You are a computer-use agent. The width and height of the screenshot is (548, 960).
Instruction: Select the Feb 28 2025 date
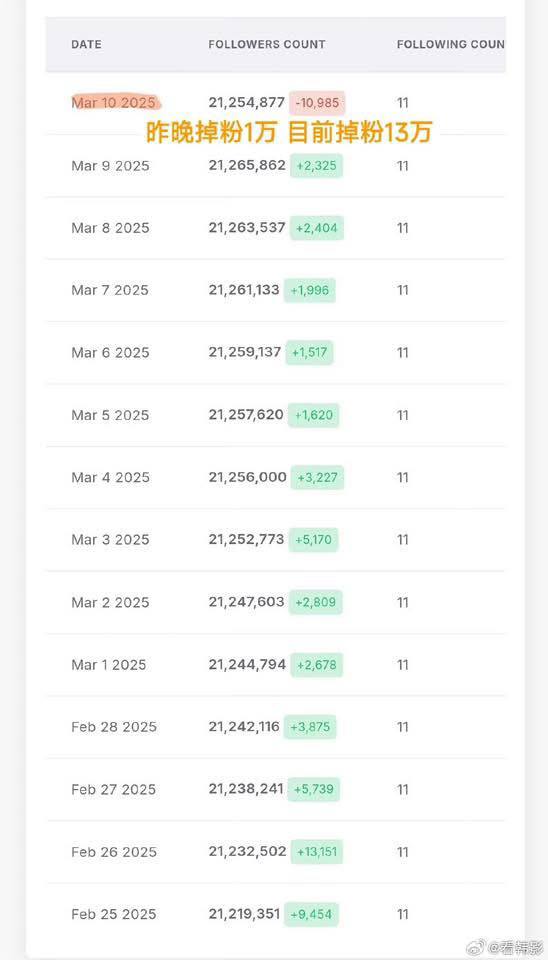pyautogui.click(x=114, y=727)
